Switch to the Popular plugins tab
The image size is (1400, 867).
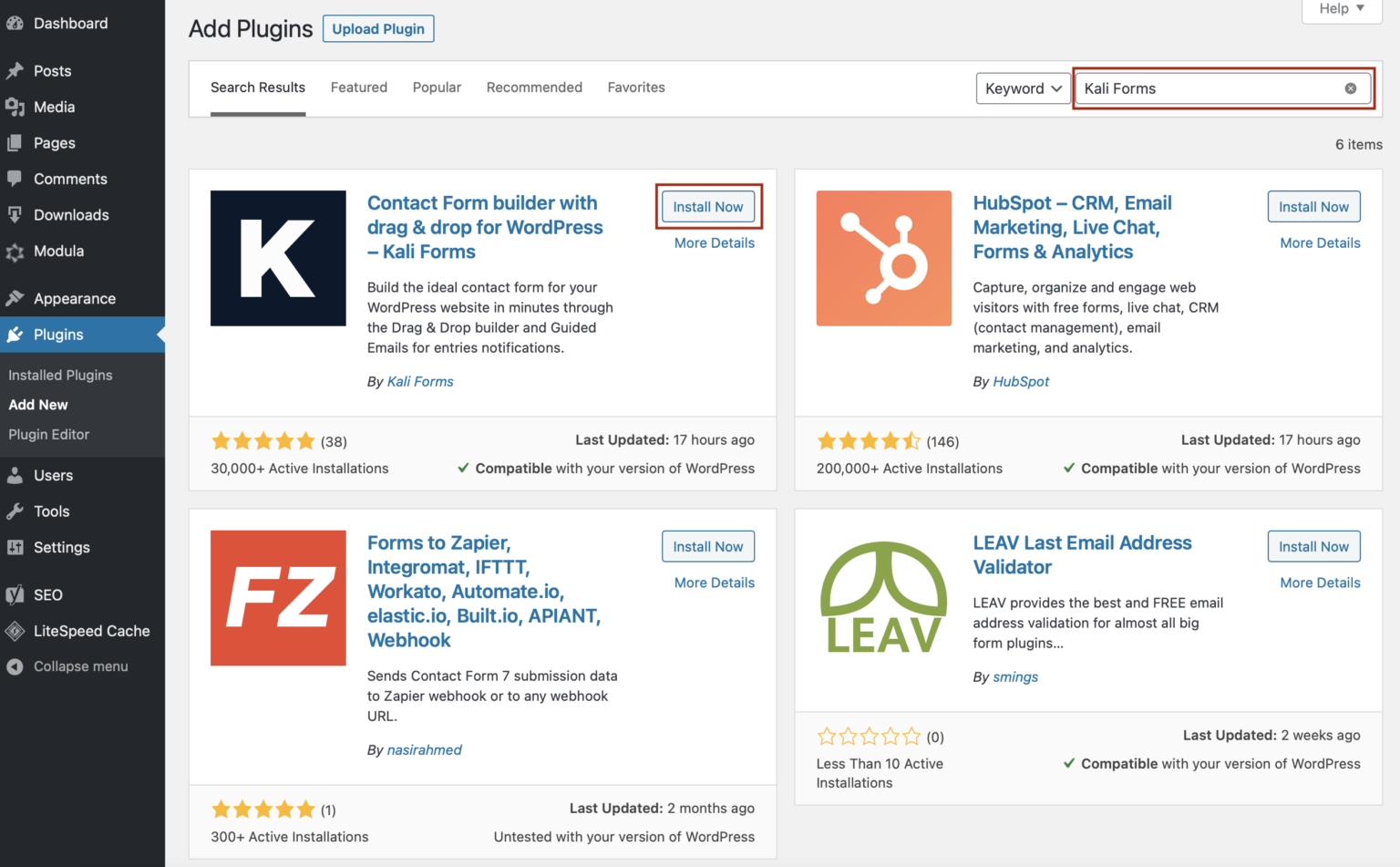(x=437, y=88)
